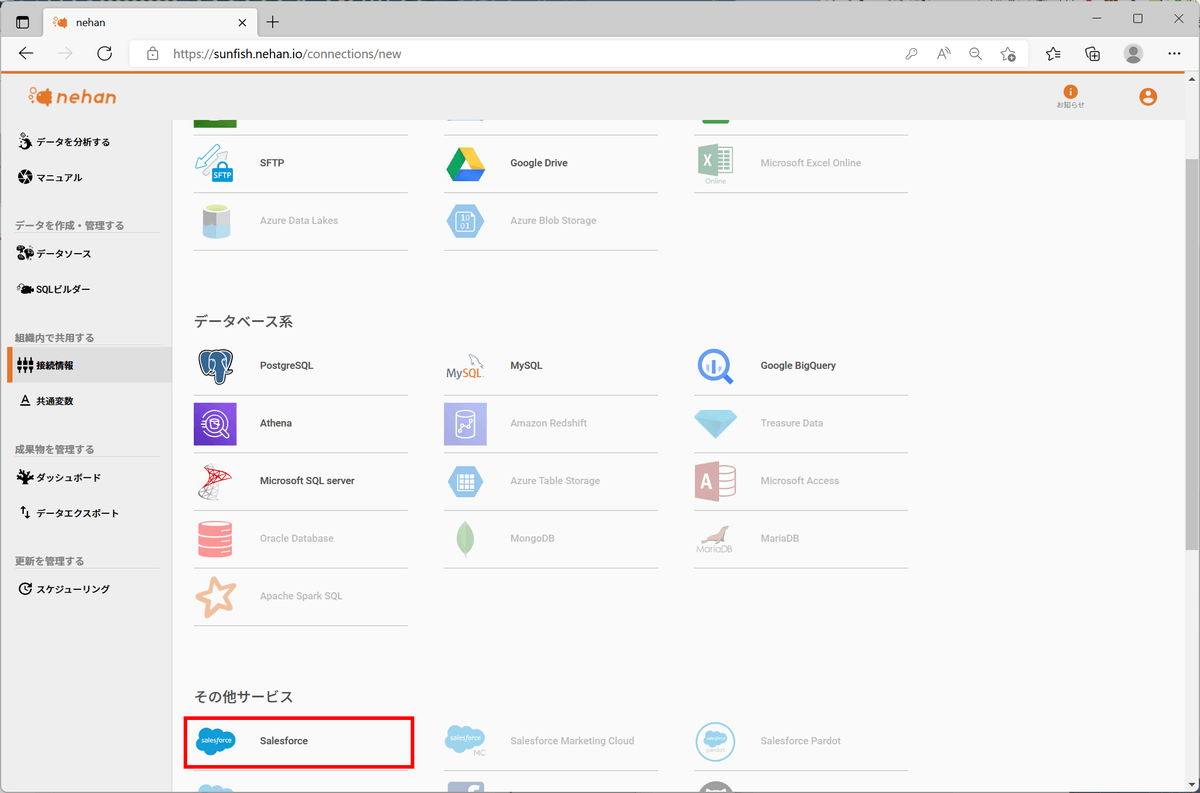Viewport: 1200px width, 793px height.
Task: Choose the Oracle Database icon
Action: [x=215, y=539]
